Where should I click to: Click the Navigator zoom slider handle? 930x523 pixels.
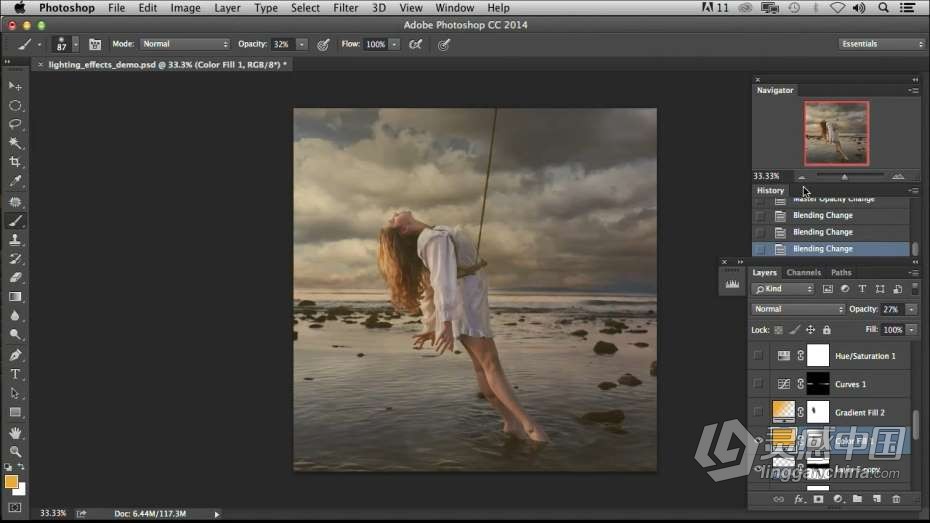(x=845, y=176)
